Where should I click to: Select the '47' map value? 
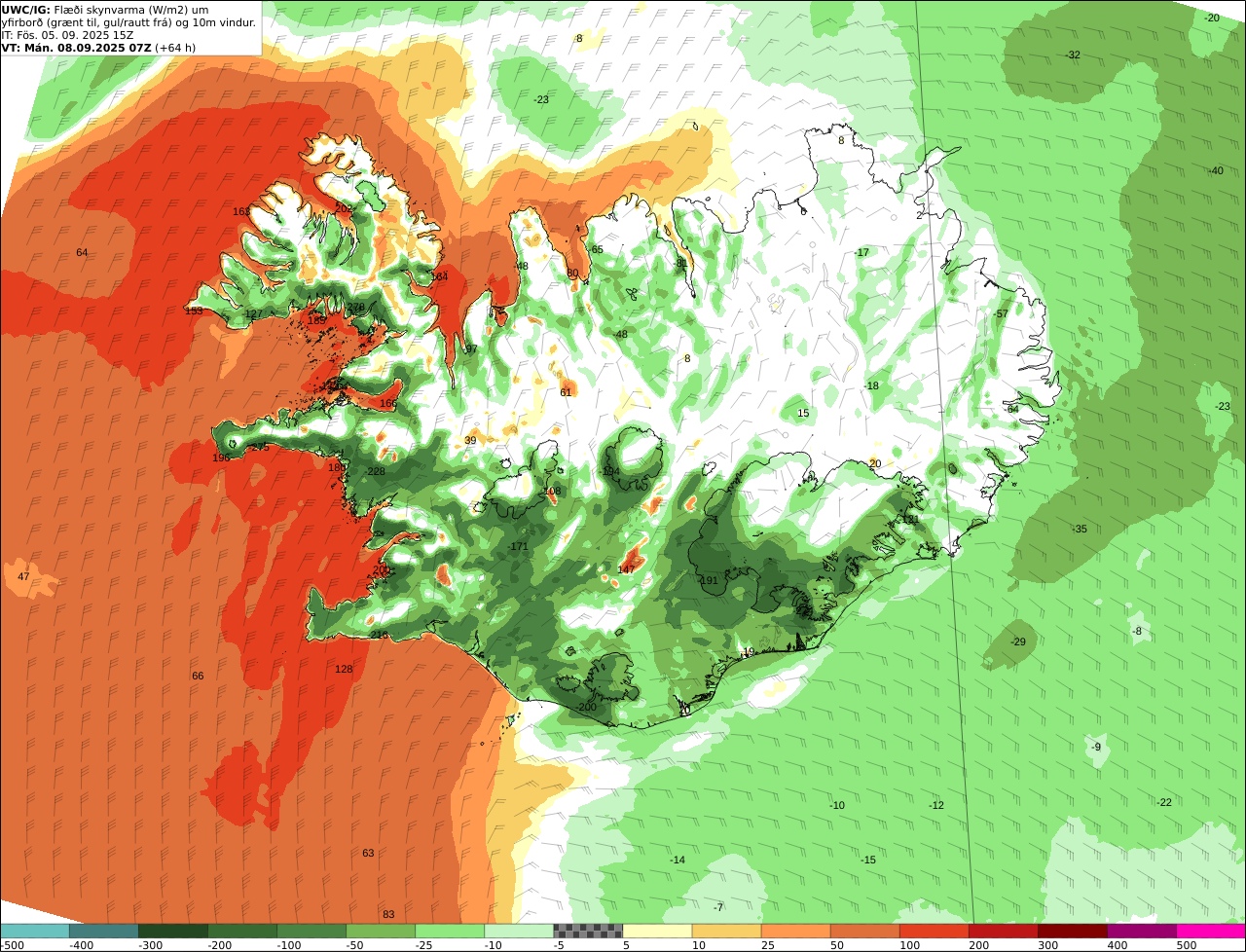pos(23,577)
